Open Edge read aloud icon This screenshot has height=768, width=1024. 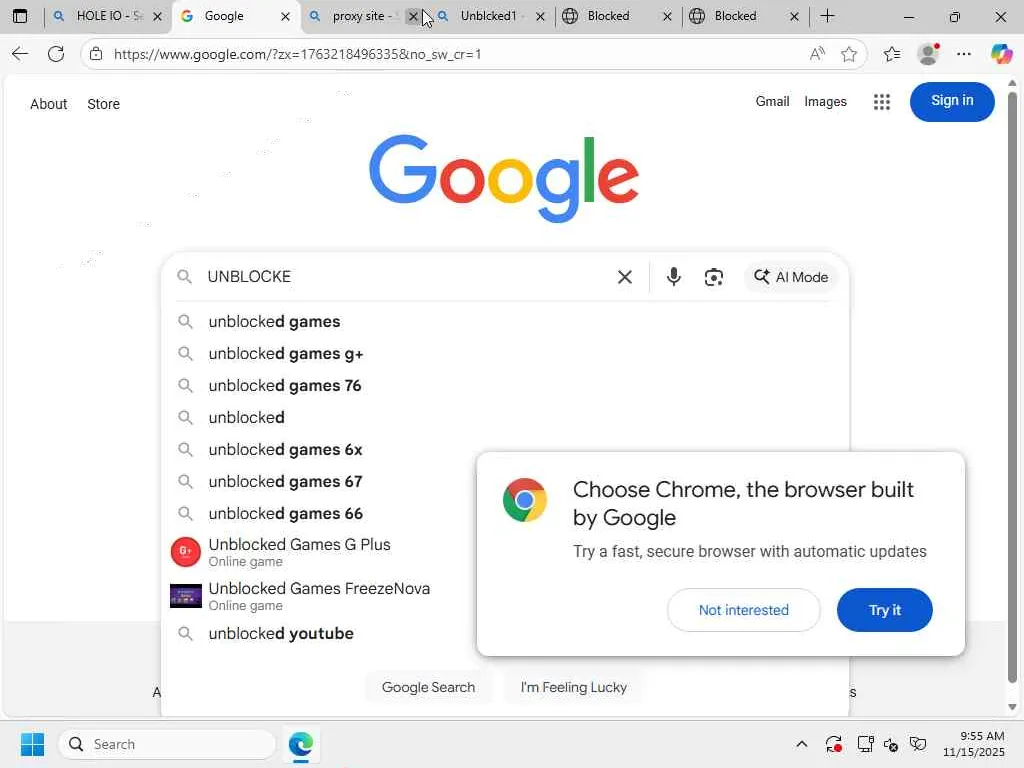pos(817,54)
